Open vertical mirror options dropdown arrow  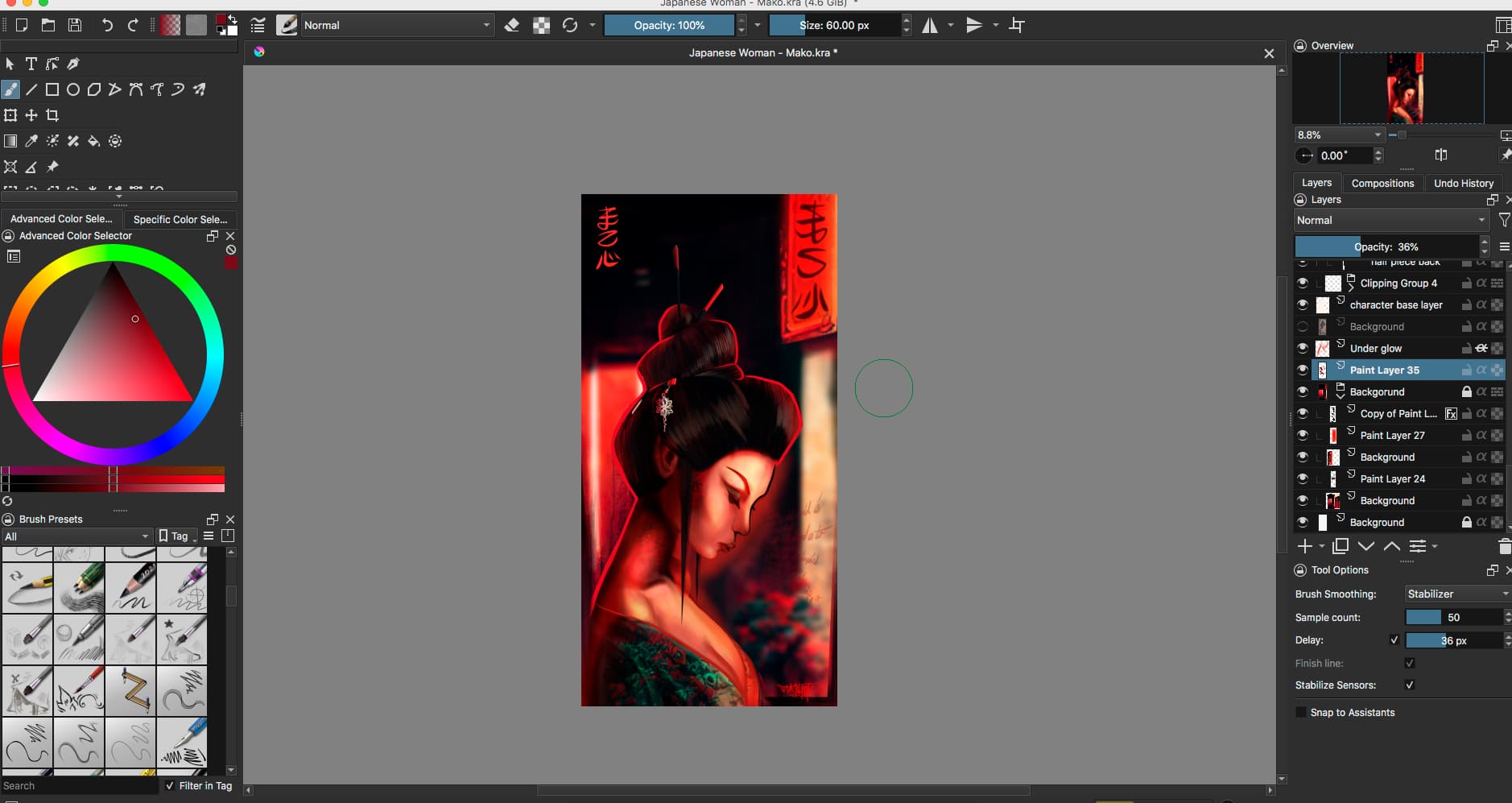click(x=996, y=25)
